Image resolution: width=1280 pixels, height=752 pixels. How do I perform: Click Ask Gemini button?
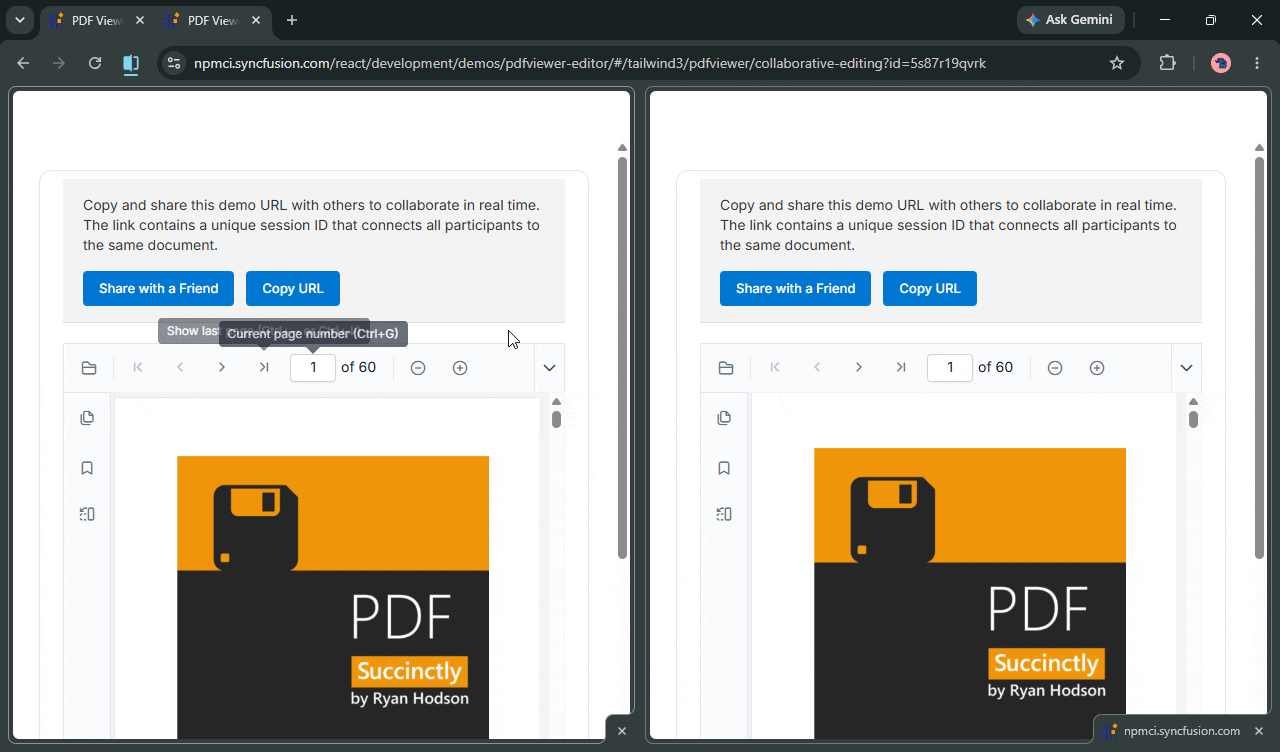coord(1070,20)
